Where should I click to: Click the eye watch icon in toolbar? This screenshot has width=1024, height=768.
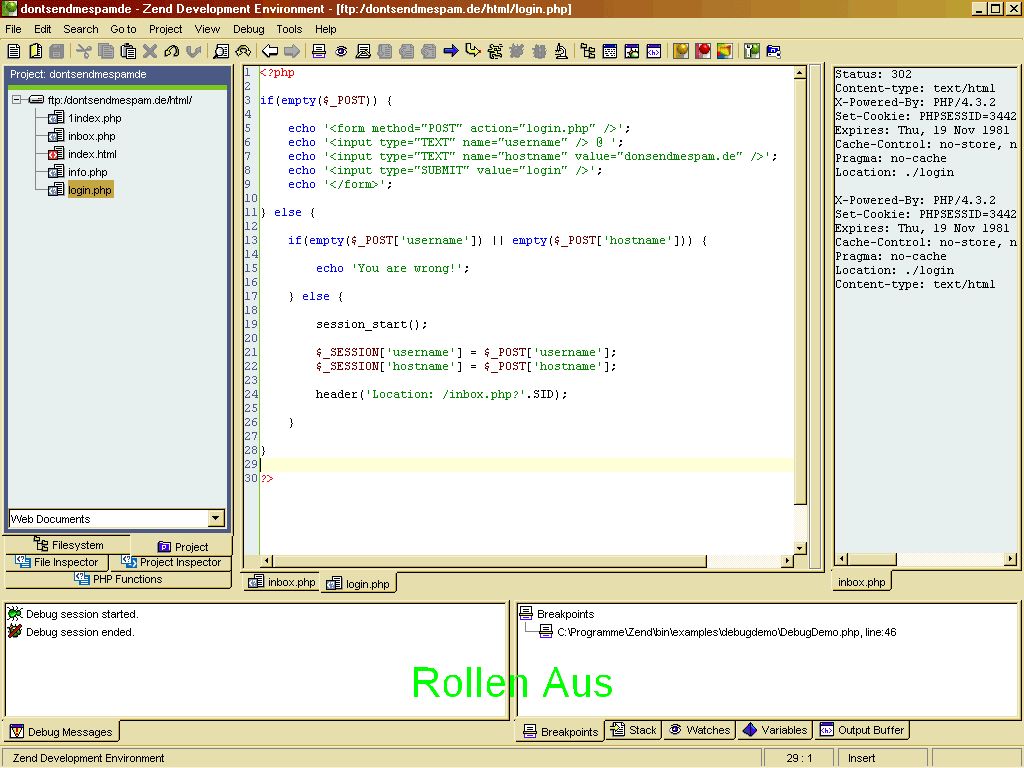pos(341,51)
